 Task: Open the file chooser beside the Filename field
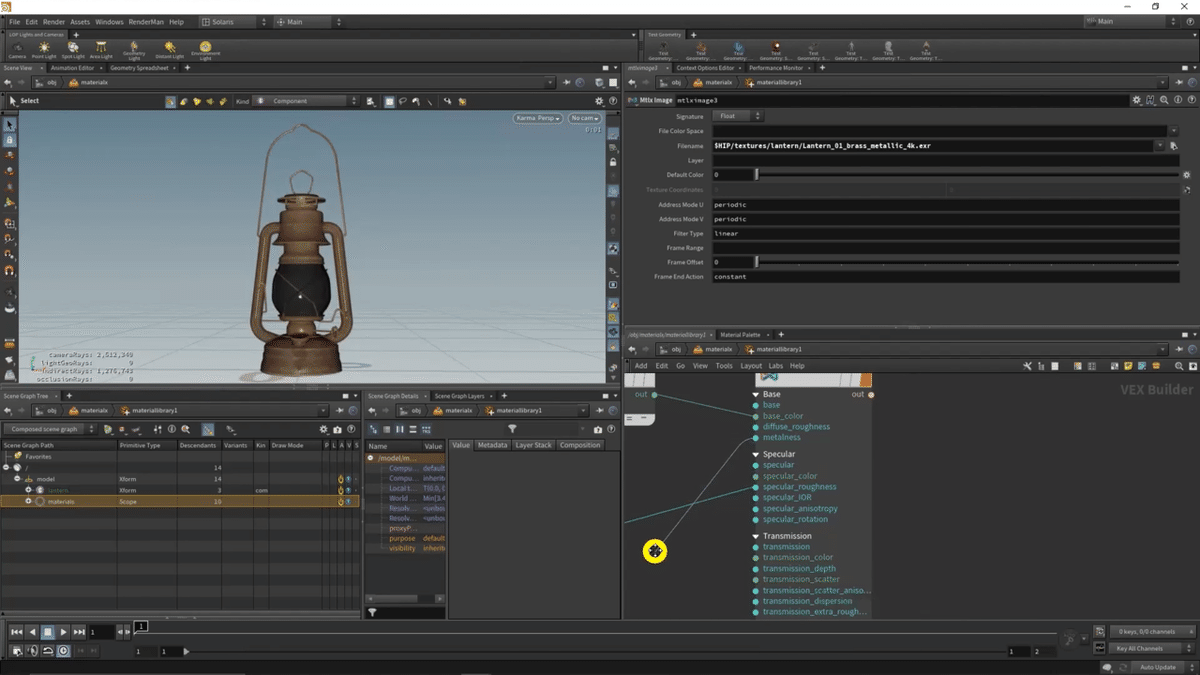click(x=1172, y=146)
